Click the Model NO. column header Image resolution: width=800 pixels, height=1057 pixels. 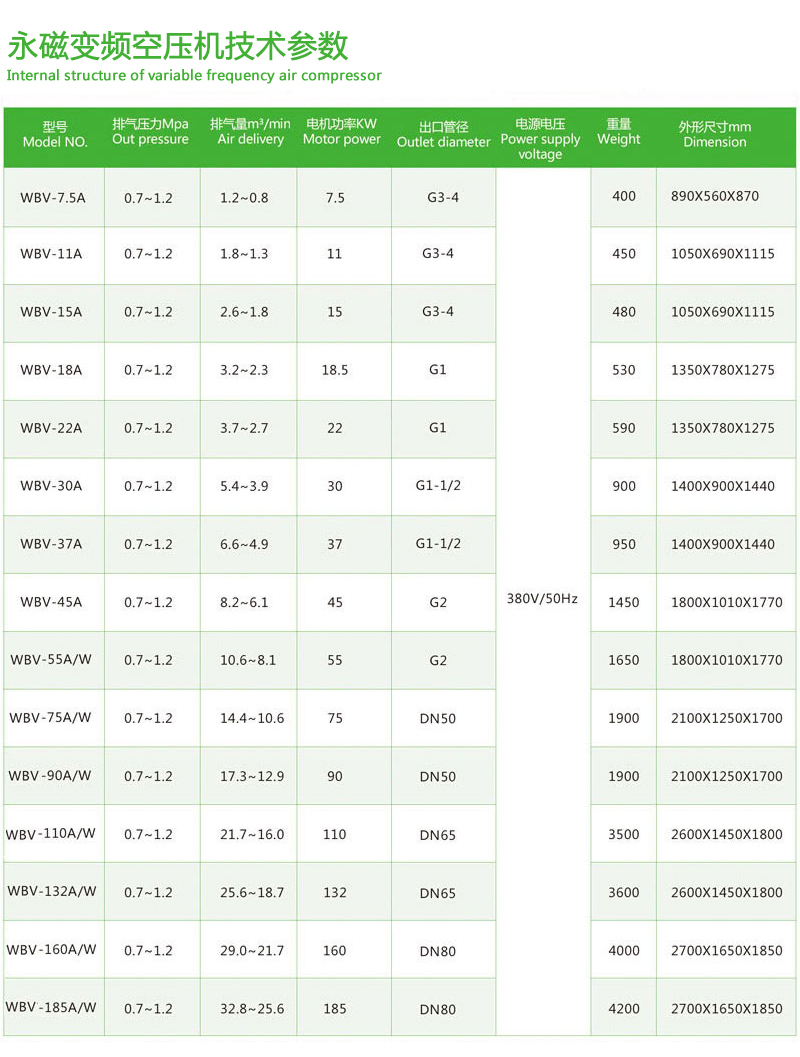tap(54, 135)
